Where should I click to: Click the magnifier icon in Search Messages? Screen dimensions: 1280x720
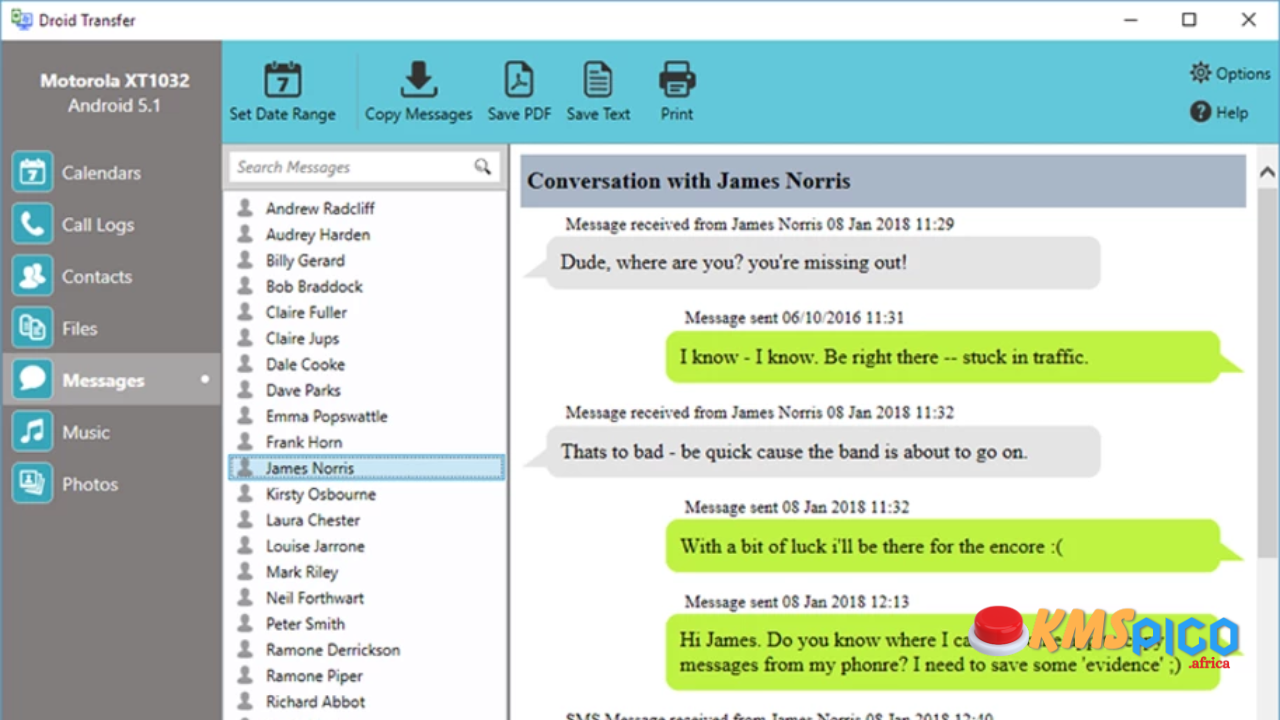[x=483, y=167]
